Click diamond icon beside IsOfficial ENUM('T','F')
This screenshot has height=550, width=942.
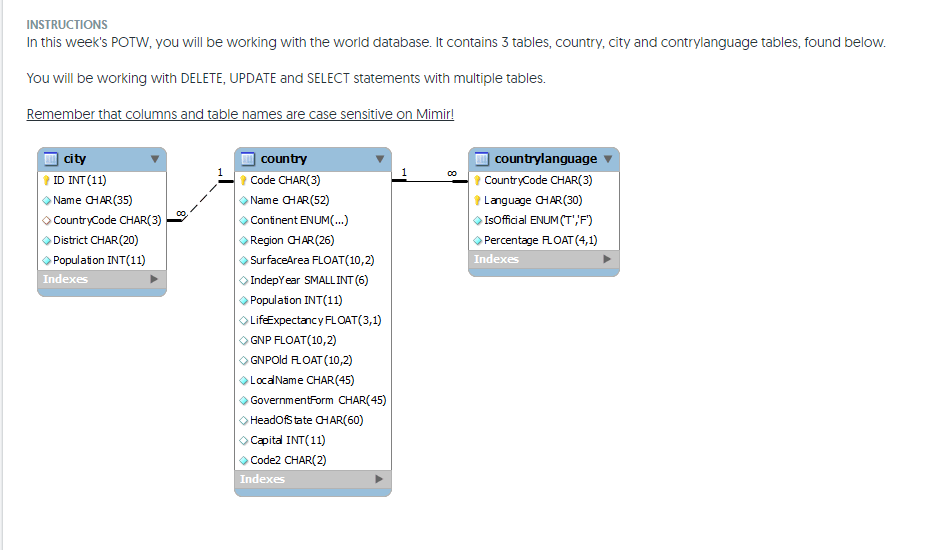pos(478,221)
